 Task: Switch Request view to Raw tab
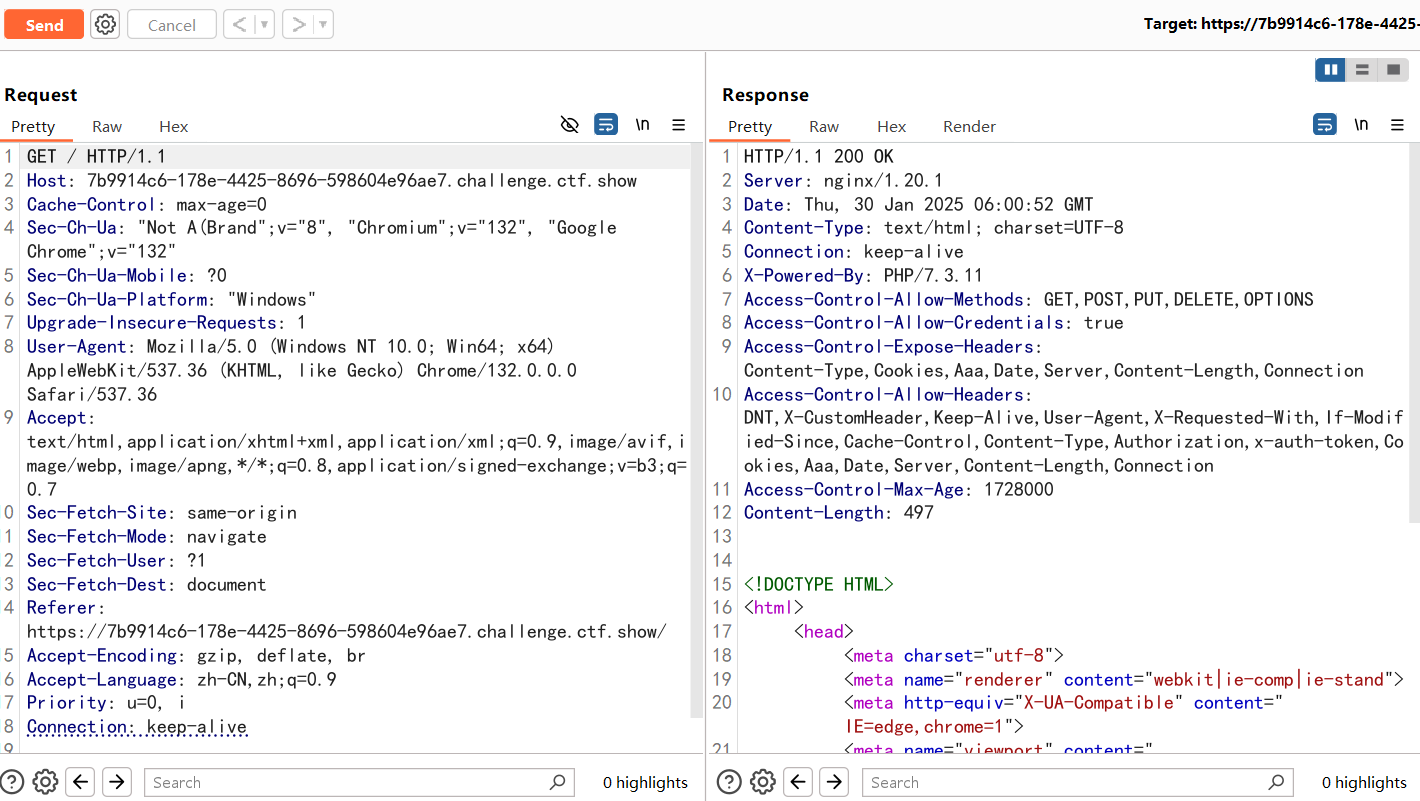coord(107,126)
